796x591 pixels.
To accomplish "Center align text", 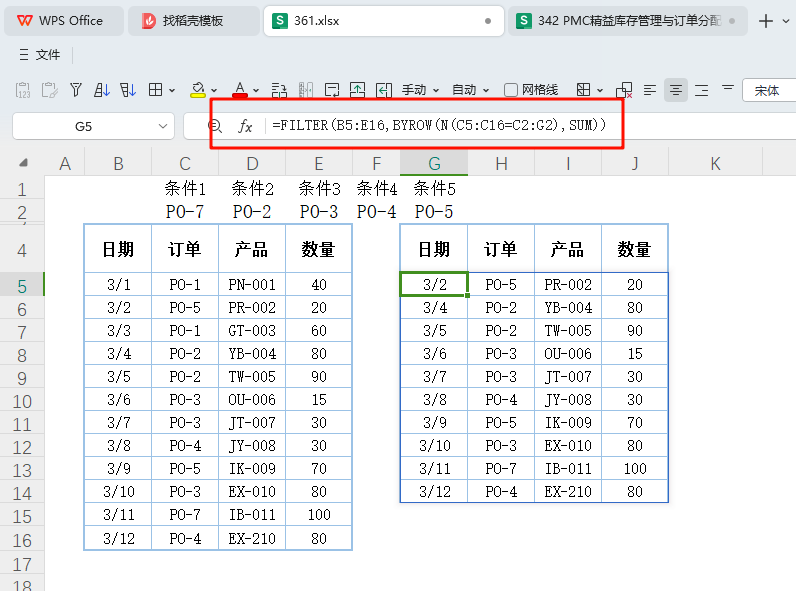I will point(676,90).
